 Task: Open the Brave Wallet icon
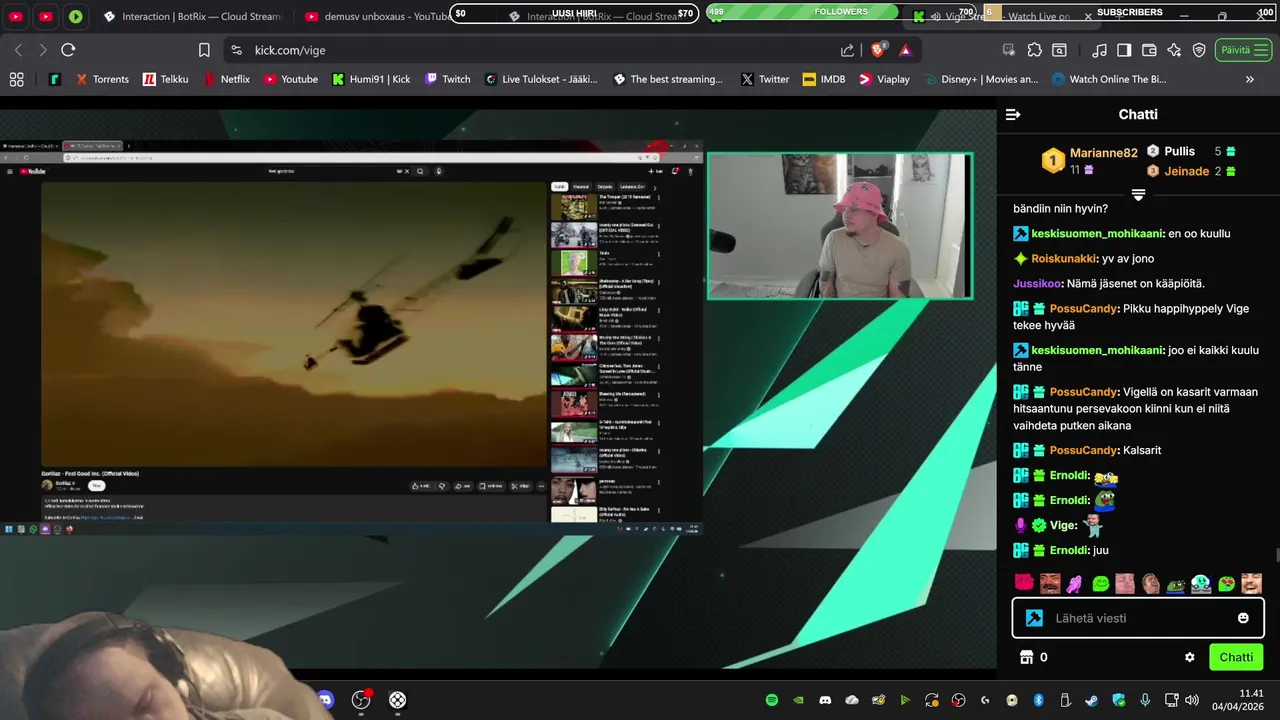[x=1149, y=50]
